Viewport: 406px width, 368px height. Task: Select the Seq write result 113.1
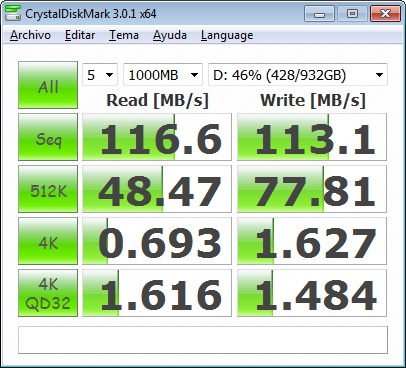312,137
